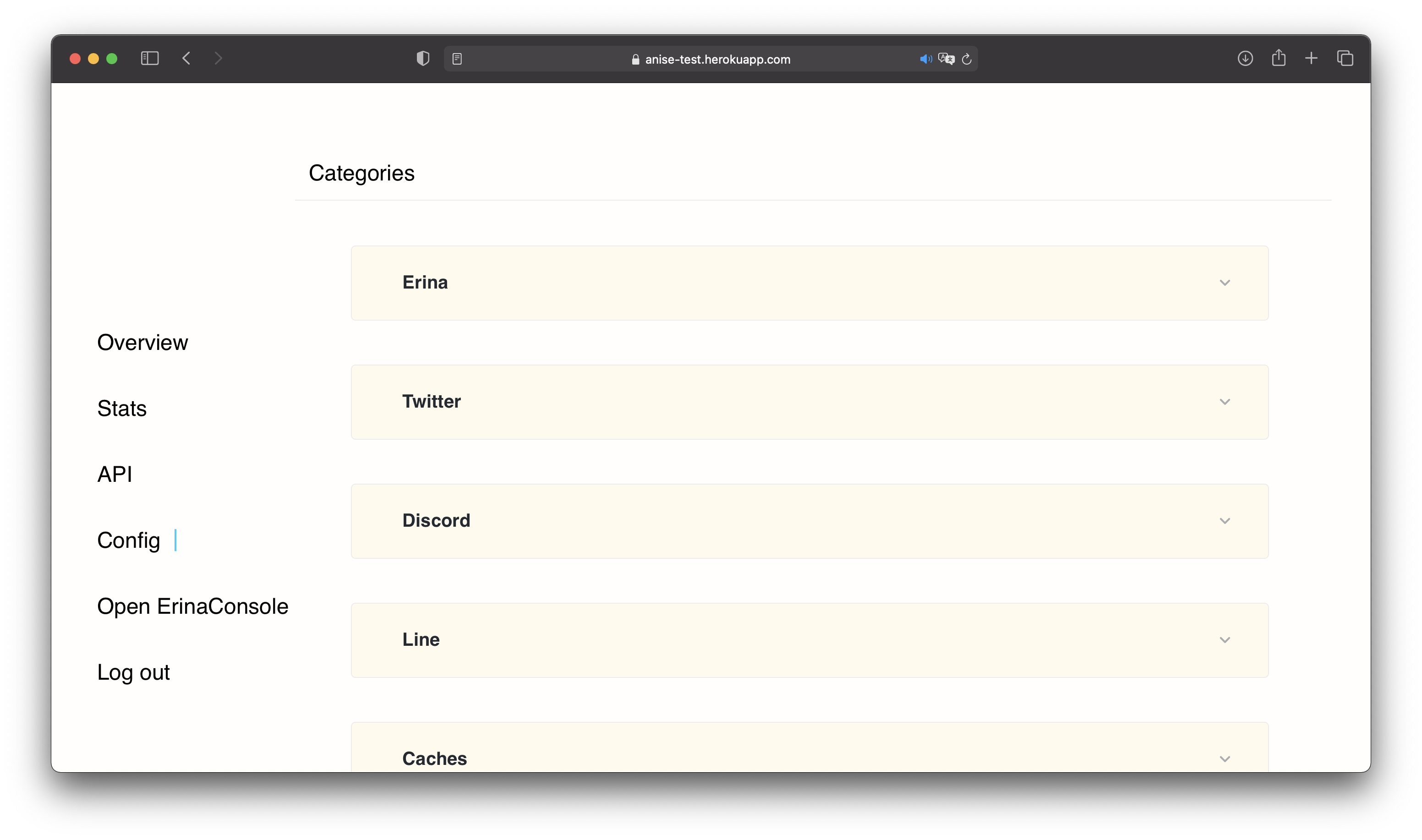Click the Categories heading
The height and width of the screenshot is (840, 1422).
coord(361,173)
